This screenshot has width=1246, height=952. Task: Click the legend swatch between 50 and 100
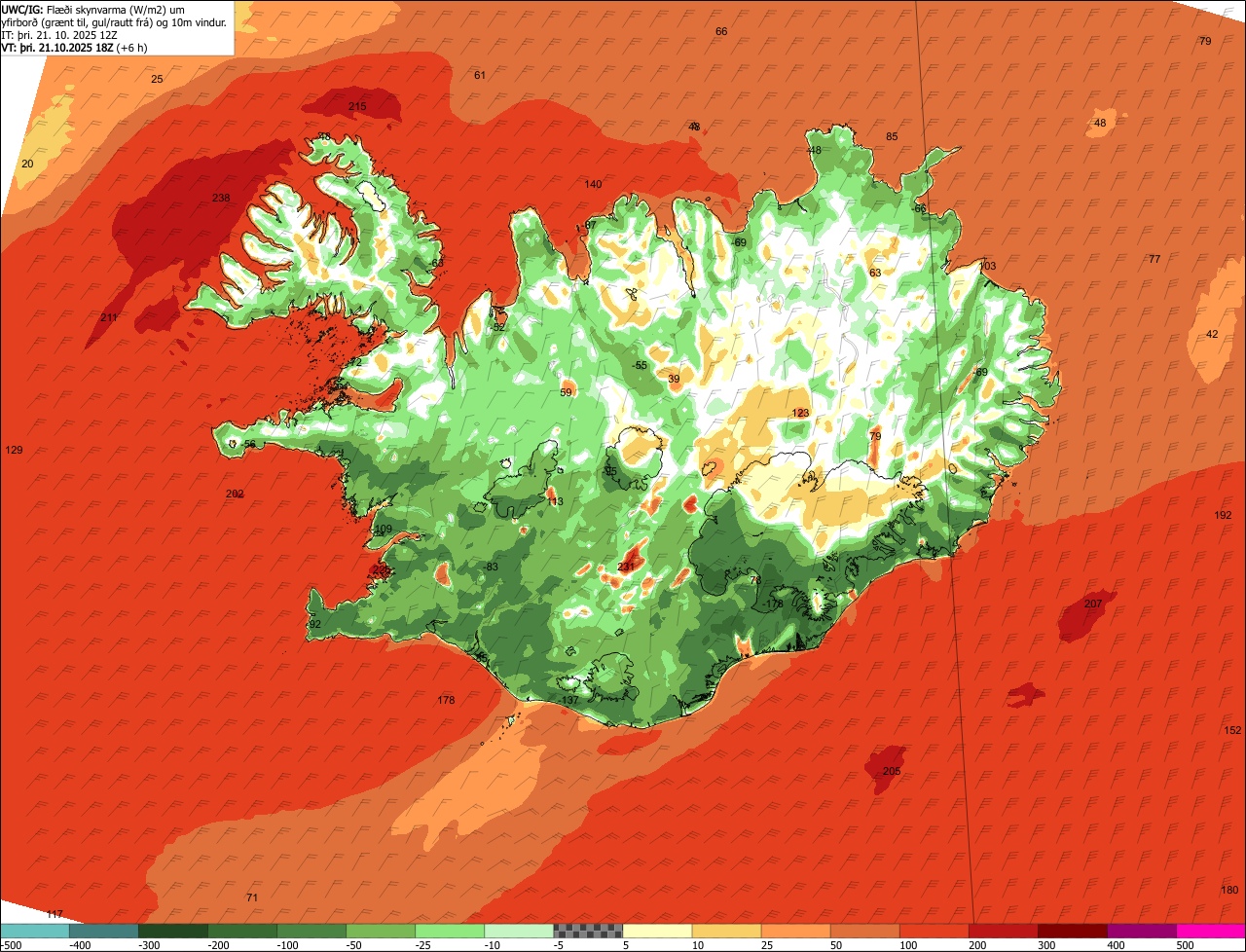[864, 930]
